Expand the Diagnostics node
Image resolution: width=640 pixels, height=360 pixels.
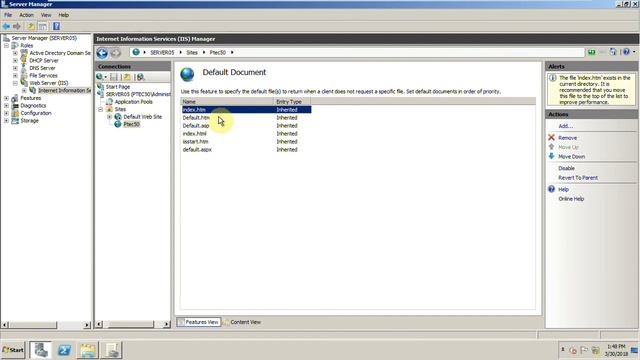tap(7, 106)
